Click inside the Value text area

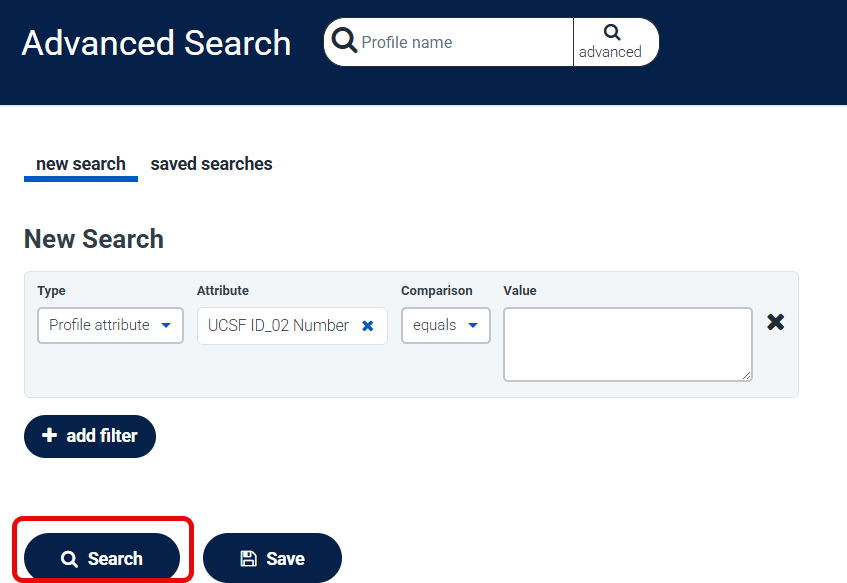click(627, 344)
